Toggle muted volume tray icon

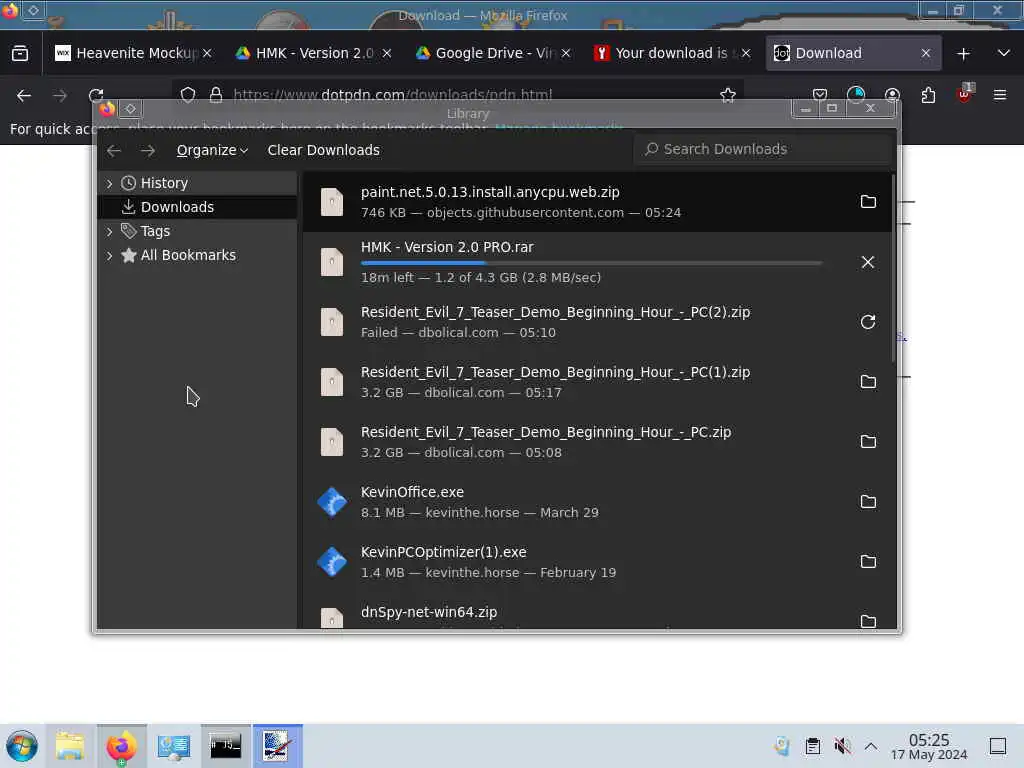click(x=842, y=746)
